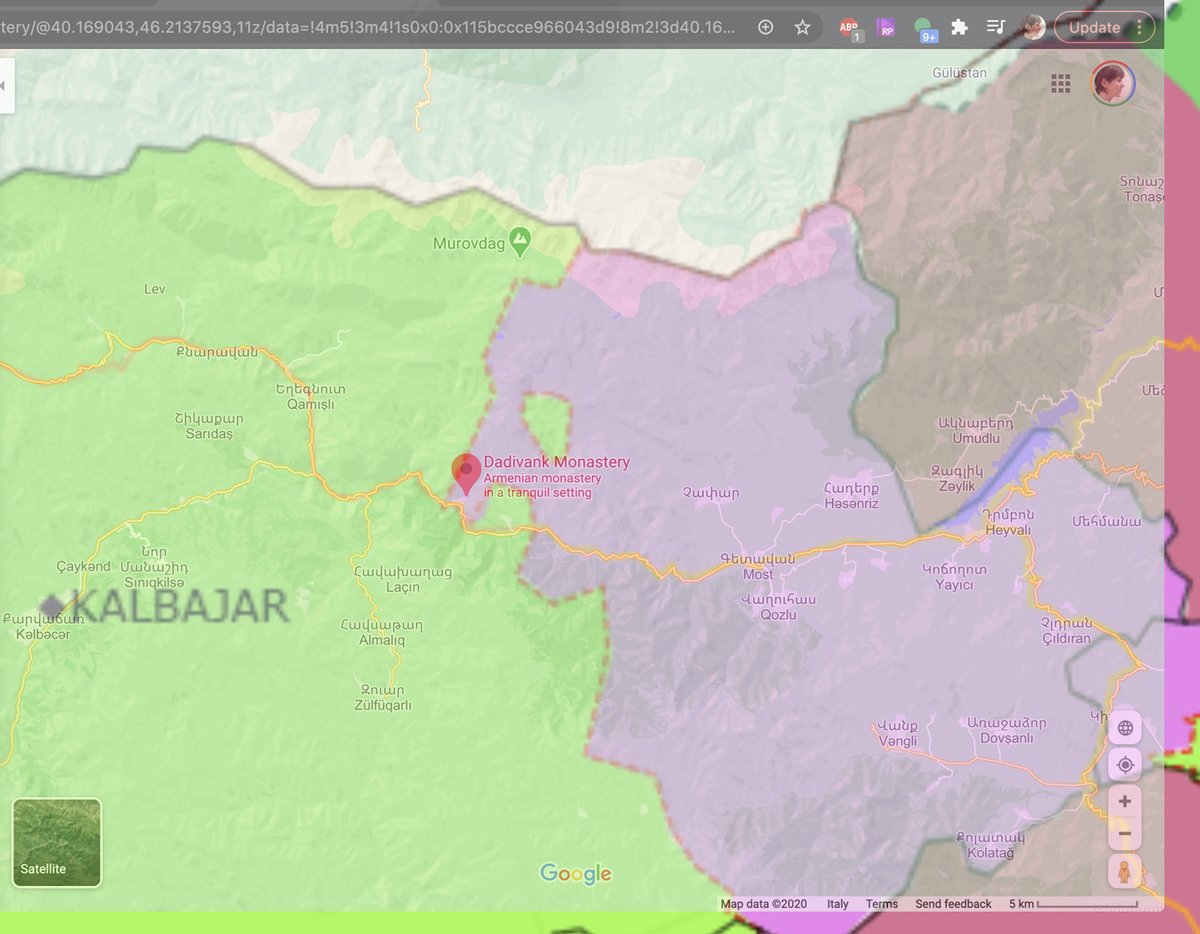Open Chrome's three-dot menu
Screen dimensions: 1200x934
(1139, 28)
